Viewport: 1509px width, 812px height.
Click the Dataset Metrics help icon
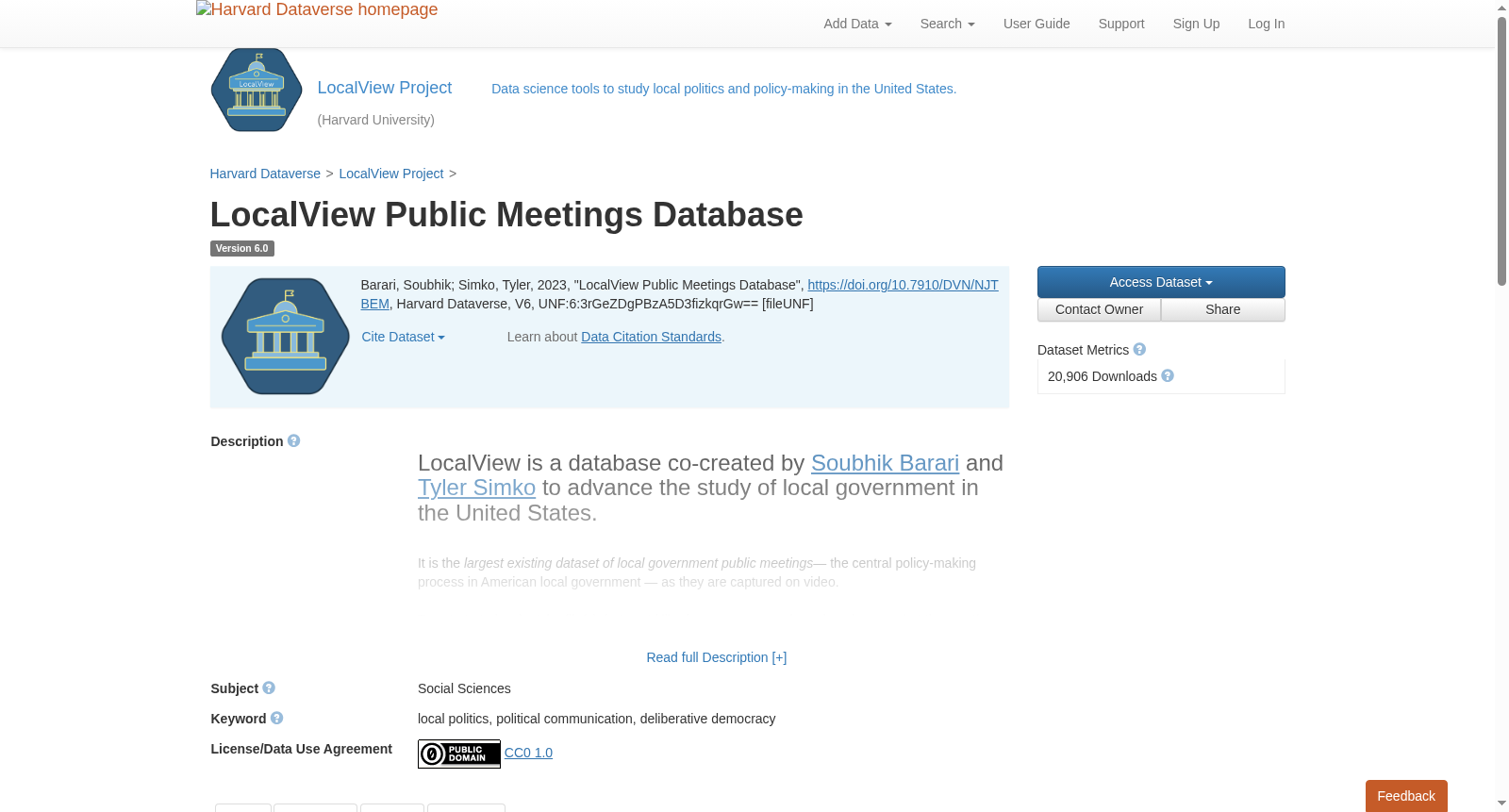point(1139,349)
